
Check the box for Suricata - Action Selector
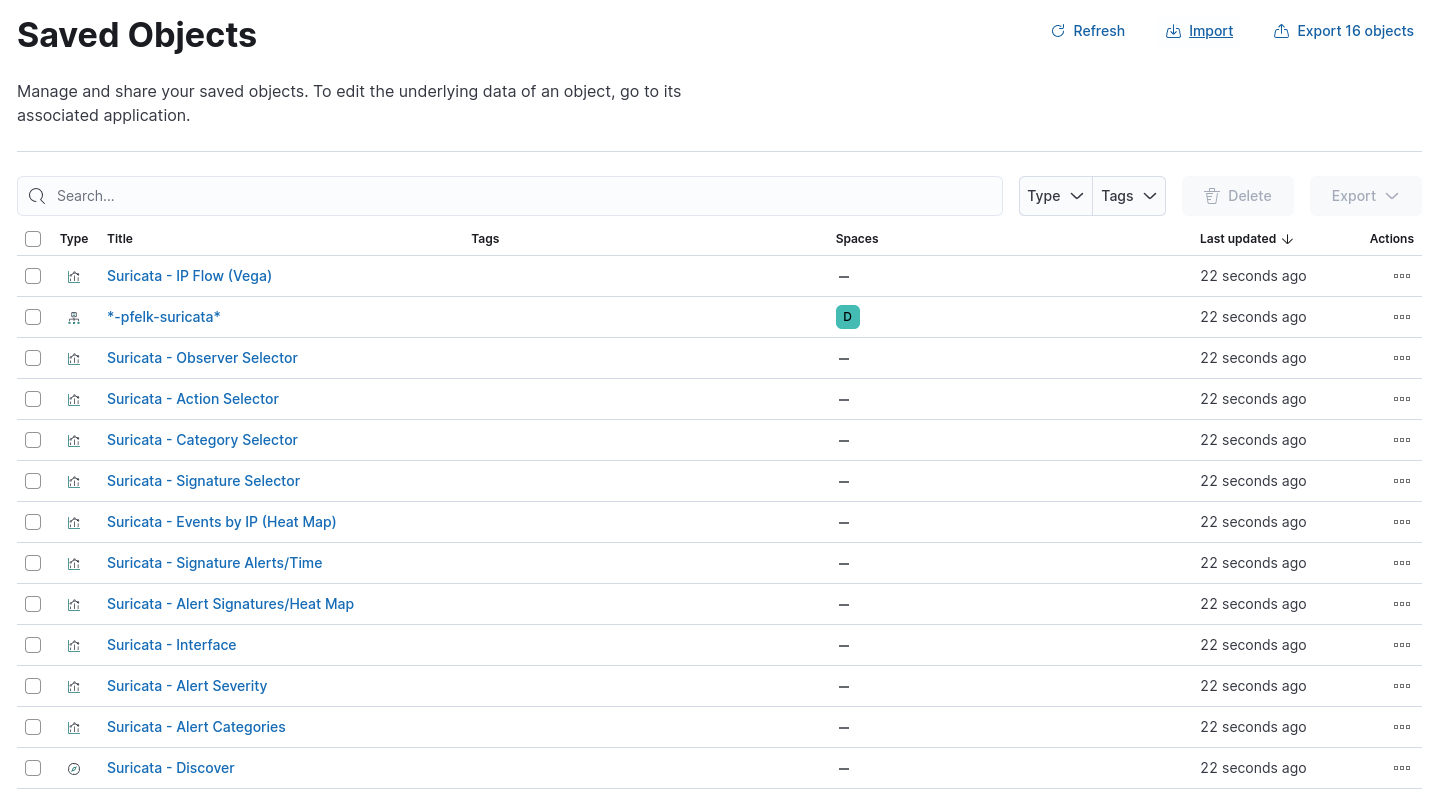point(33,399)
